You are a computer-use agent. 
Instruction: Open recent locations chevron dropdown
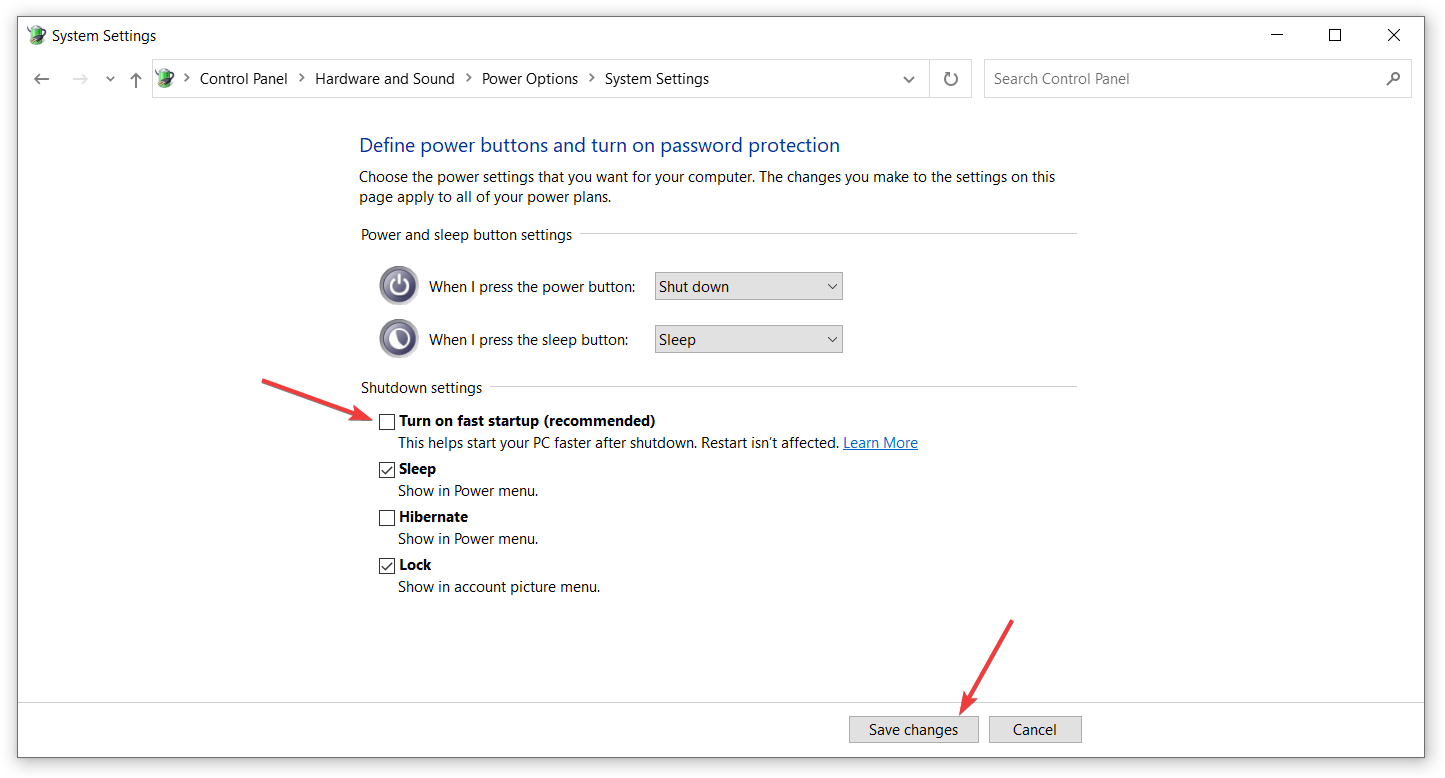point(110,79)
